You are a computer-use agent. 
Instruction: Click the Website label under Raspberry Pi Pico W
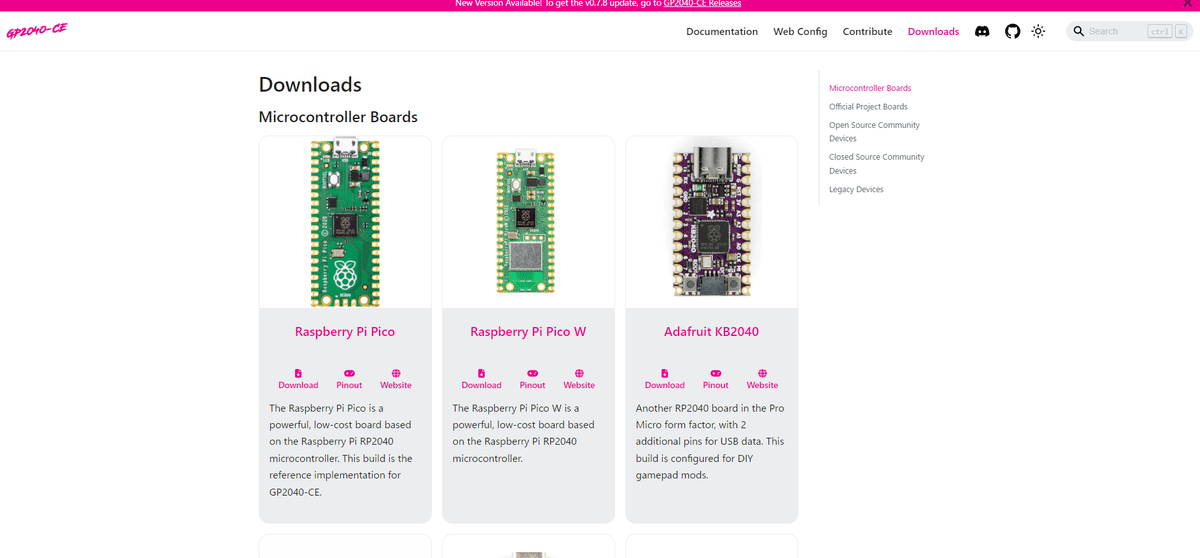[579, 385]
